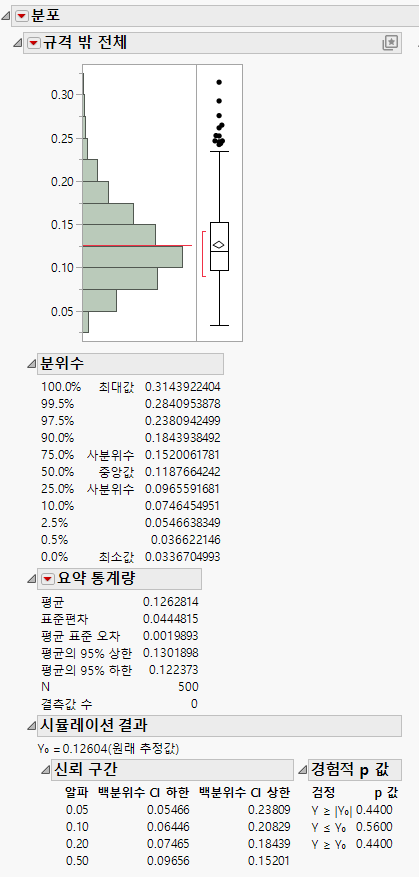
Task: Select the histogram bar between 0.15 and 0.175
Action: tap(108, 214)
